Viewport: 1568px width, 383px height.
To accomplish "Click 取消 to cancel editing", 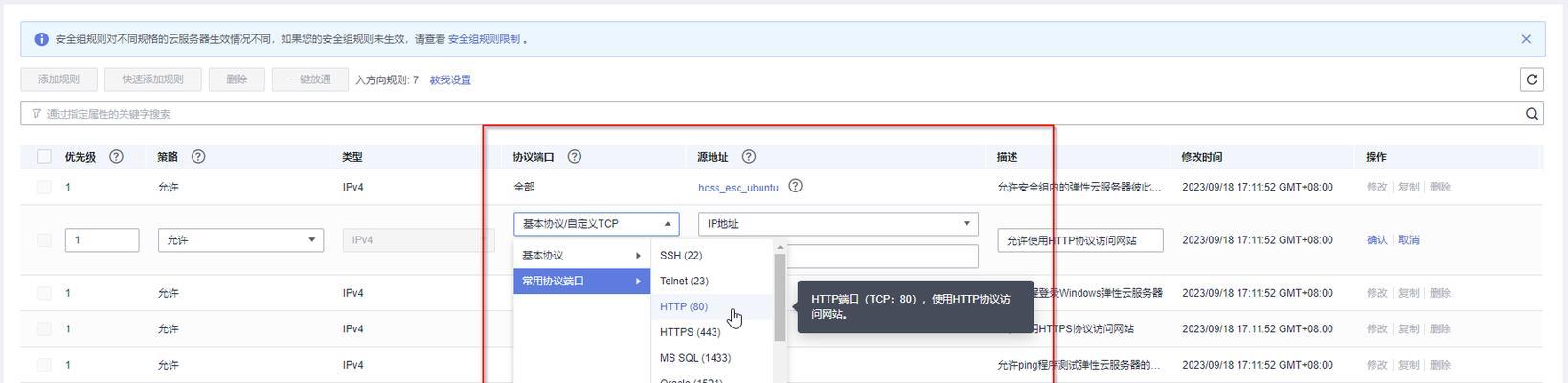I will point(1408,240).
